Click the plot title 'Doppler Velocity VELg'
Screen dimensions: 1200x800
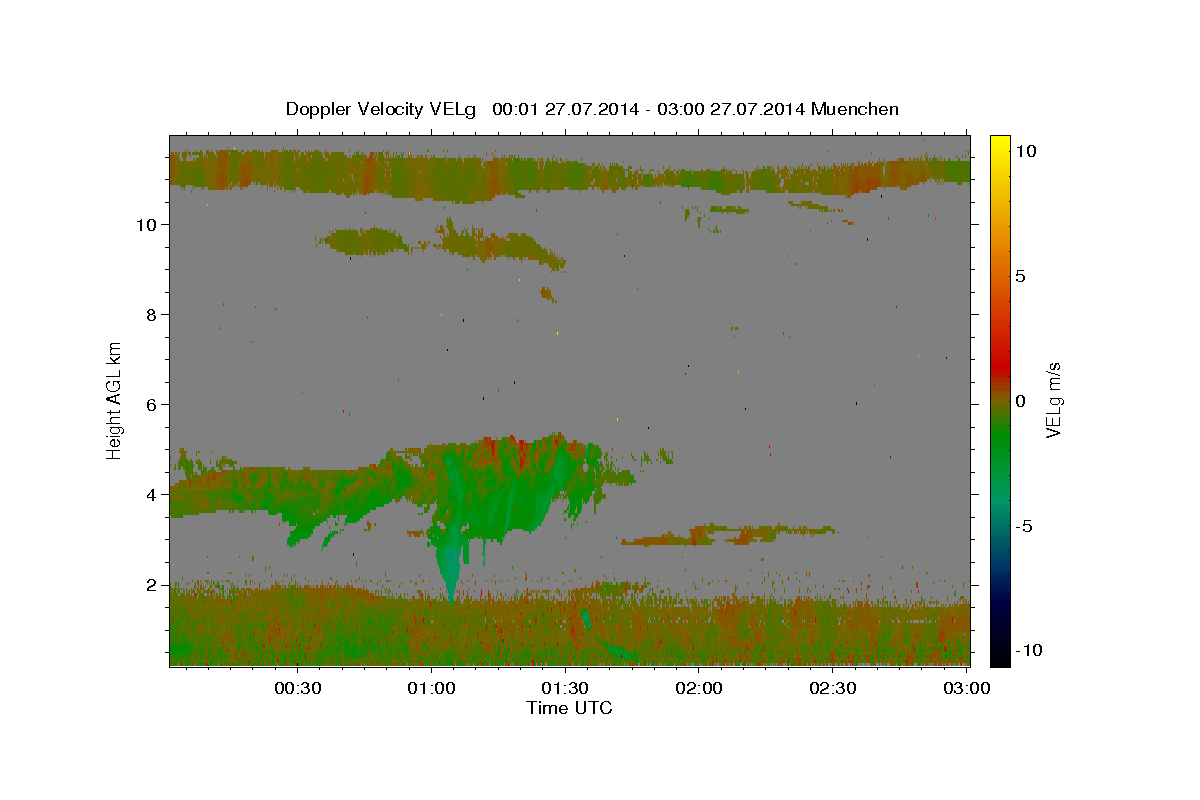380,109
